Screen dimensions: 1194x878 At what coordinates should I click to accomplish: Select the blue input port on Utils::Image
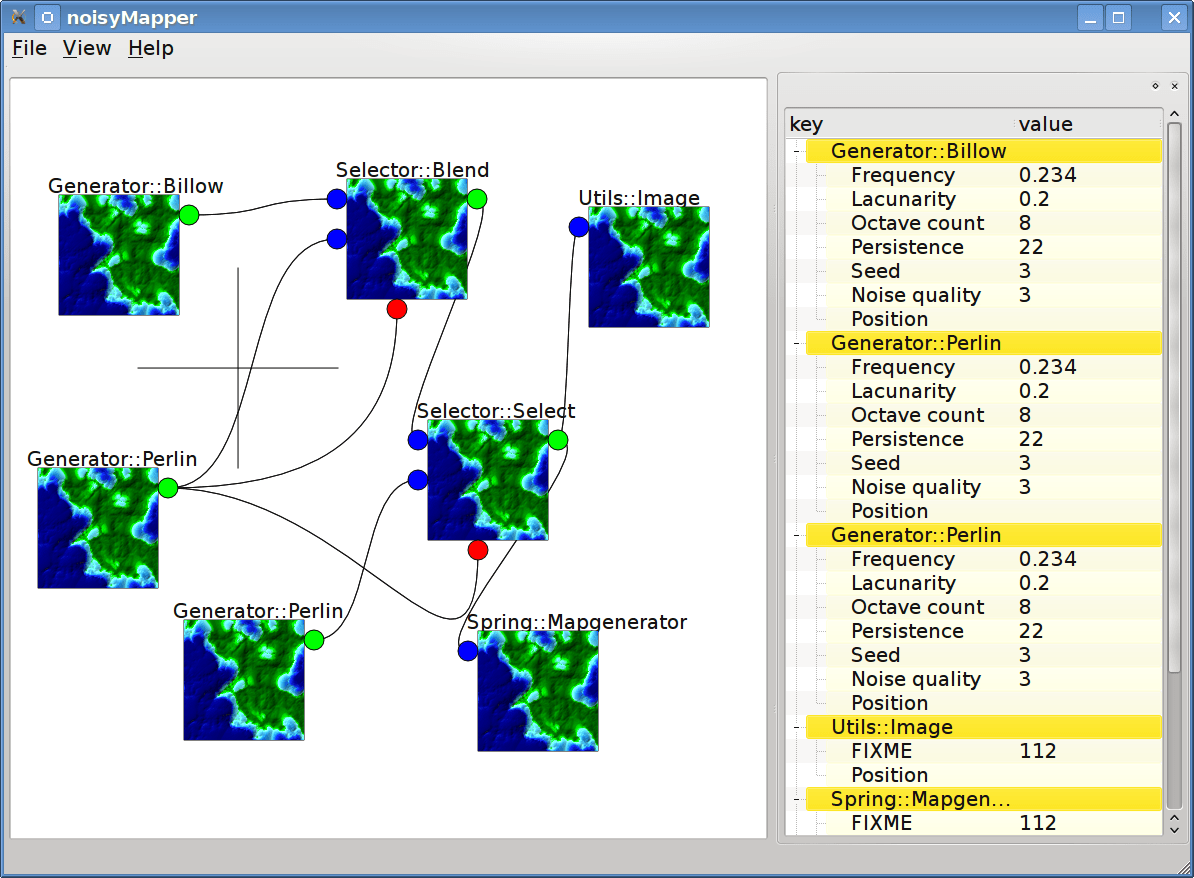pyautogui.click(x=578, y=226)
